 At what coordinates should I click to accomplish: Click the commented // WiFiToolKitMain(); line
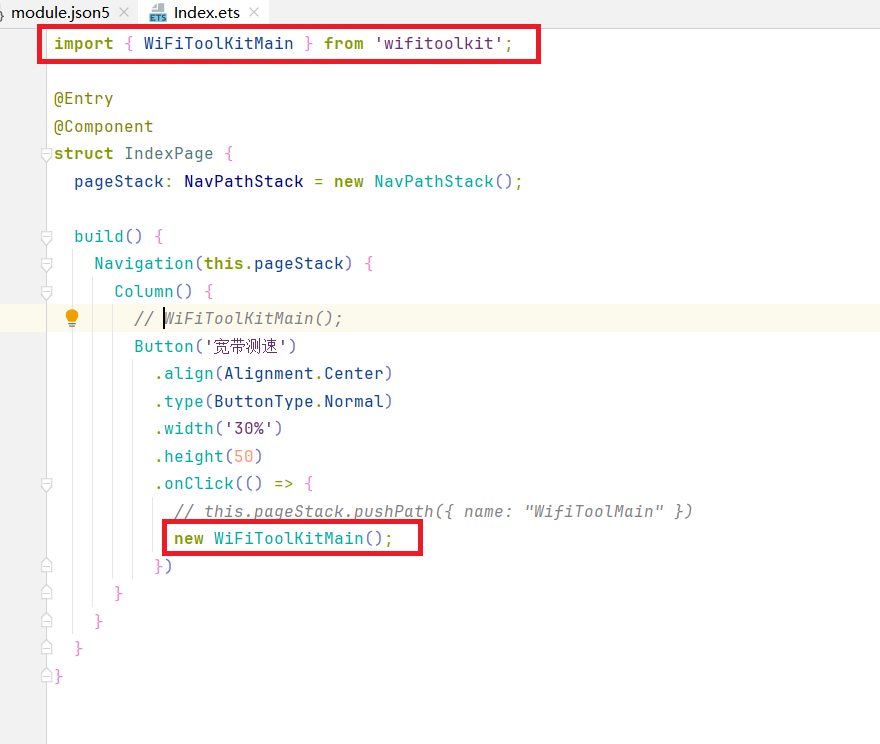pyautogui.click(x=238, y=319)
